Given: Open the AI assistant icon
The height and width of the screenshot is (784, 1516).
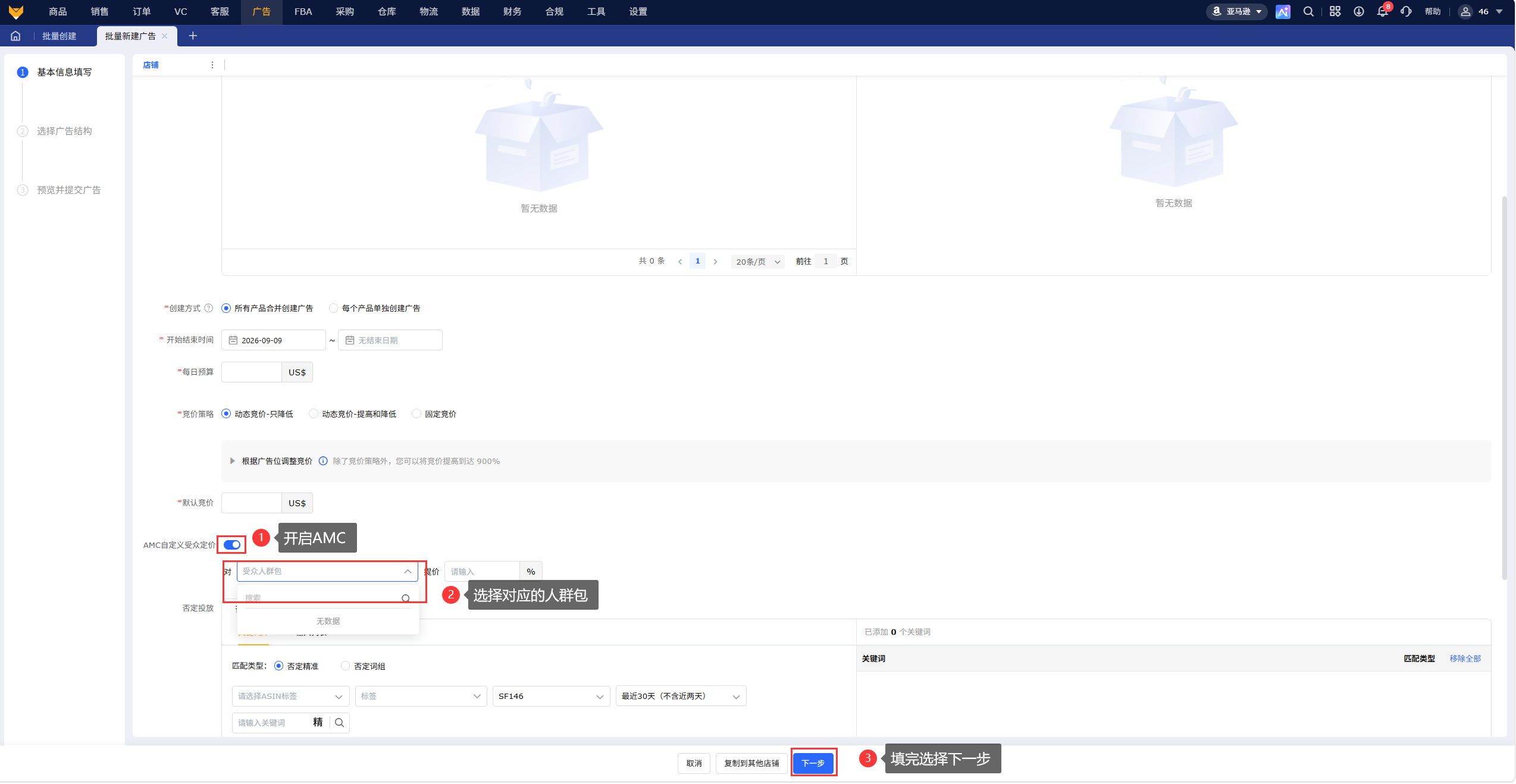Looking at the screenshot, I should coord(1283,12).
